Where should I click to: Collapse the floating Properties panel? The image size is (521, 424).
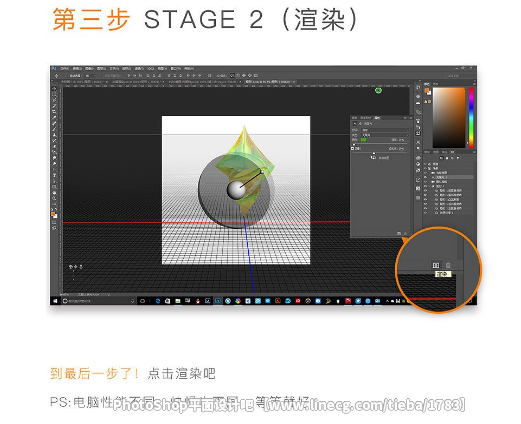click(x=405, y=118)
